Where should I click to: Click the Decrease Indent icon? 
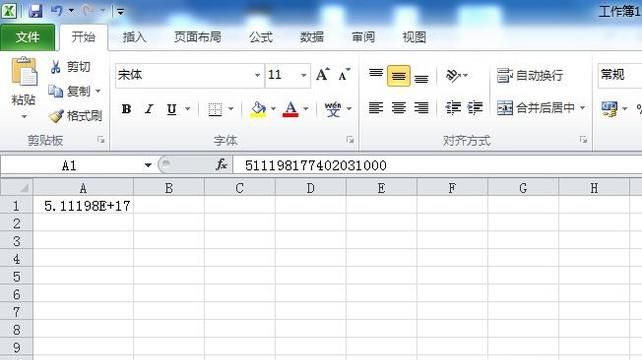(x=453, y=108)
